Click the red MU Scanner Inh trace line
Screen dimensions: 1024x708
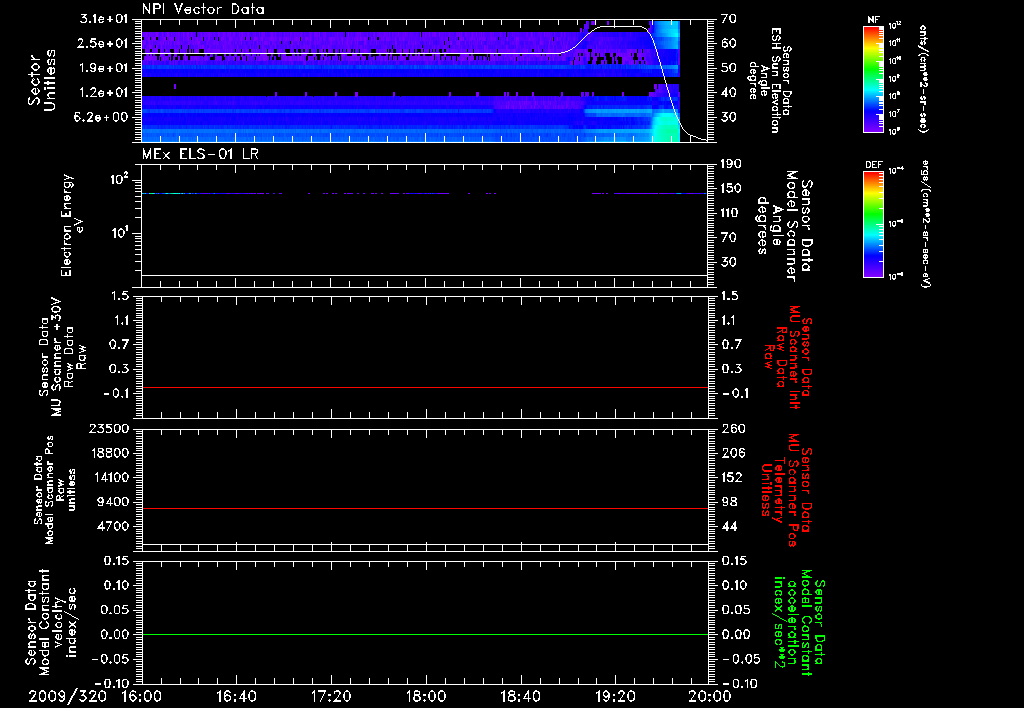425,387
